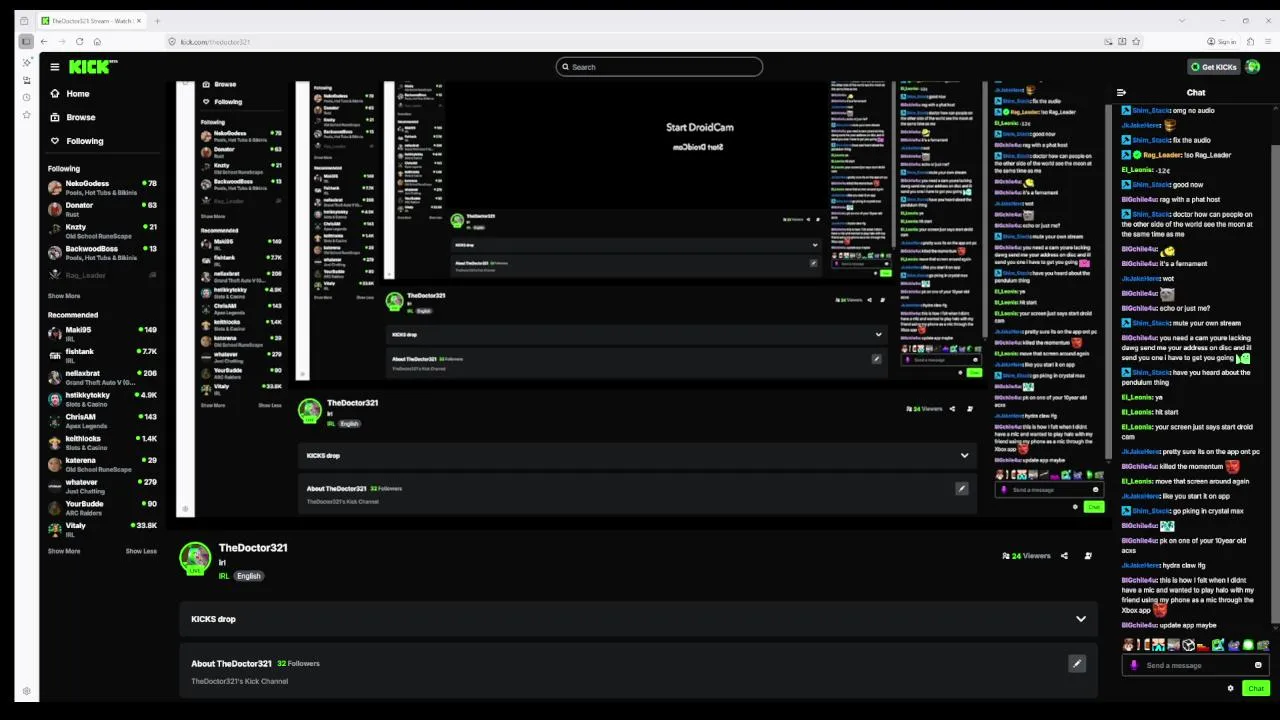Open NekoGodess channel in Following list
Image resolution: width=1280 pixels, height=720 pixels.
(x=103, y=187)
